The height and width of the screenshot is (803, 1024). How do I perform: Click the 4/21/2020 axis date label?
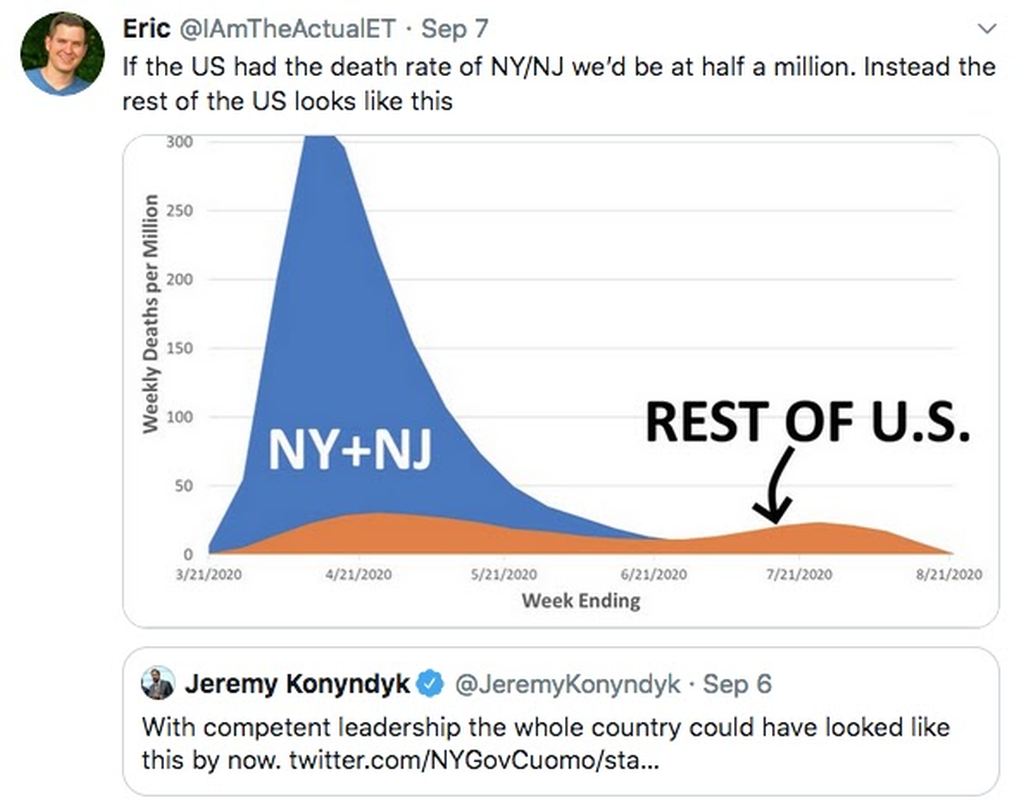[357, 574]
